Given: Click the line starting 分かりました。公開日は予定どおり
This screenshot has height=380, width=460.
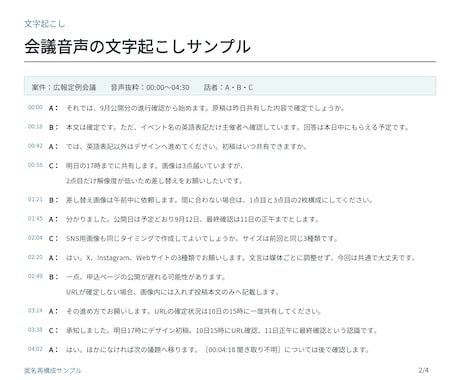Looking at the screenshot, I should tap(193, 219).
